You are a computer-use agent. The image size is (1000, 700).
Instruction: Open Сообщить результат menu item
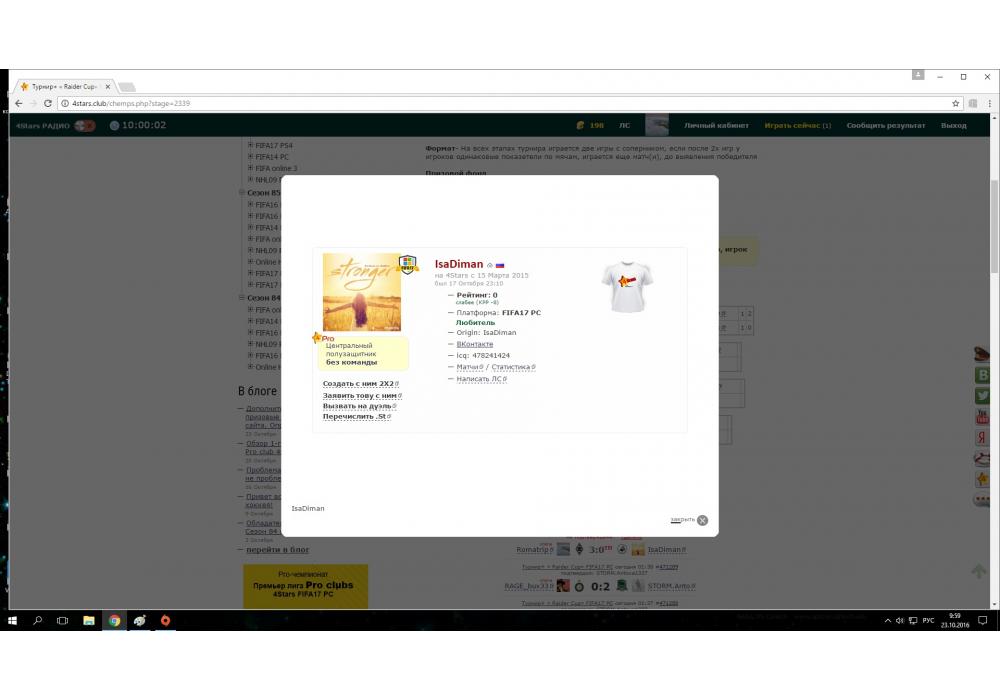[x=885, y=126]
